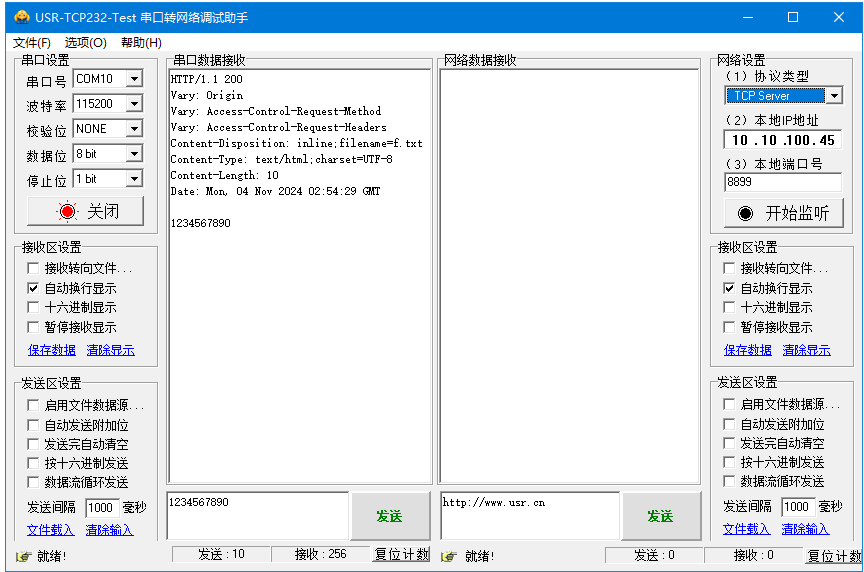Enable network 十六进制显示 checkbox
Image resolution: width=864 pixels, height=572 pixels.
(729, 307)
